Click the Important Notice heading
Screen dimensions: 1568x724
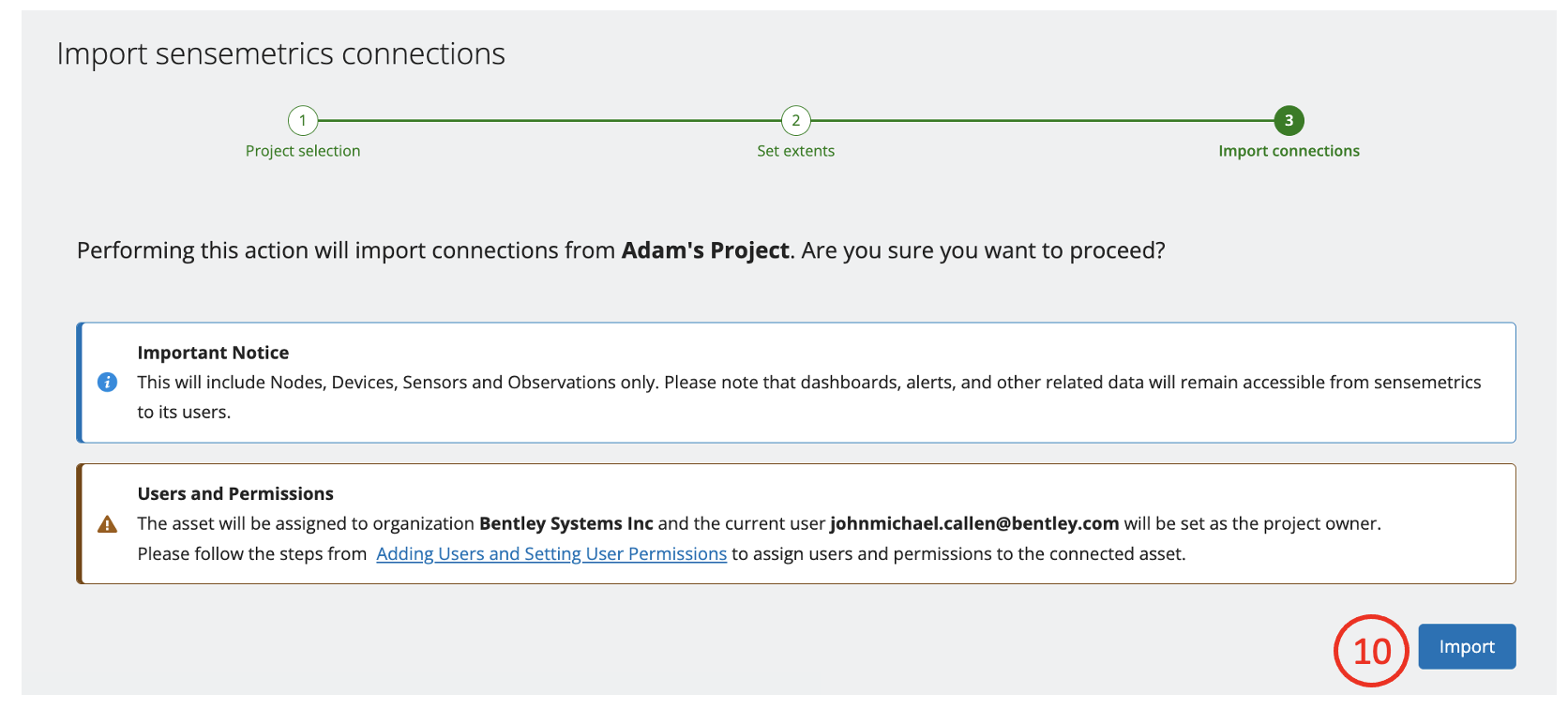point(213,353)
